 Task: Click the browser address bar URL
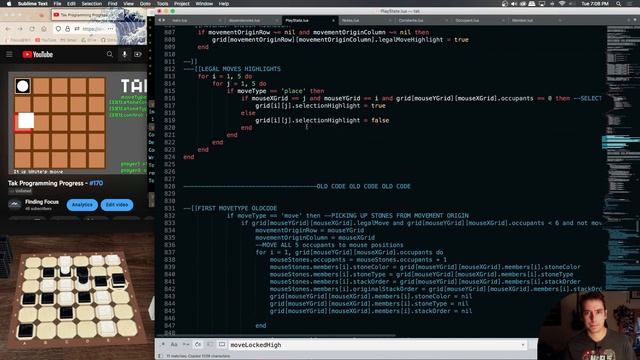click(93, 29)
